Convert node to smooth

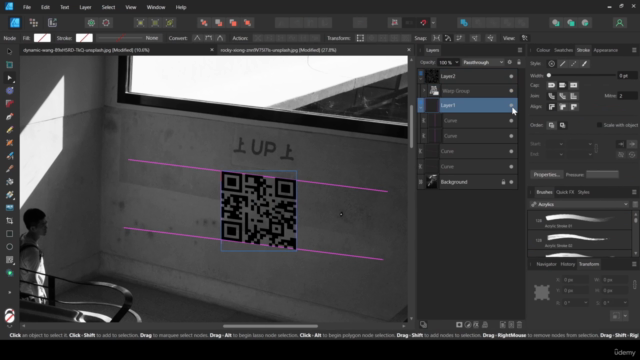209,38
